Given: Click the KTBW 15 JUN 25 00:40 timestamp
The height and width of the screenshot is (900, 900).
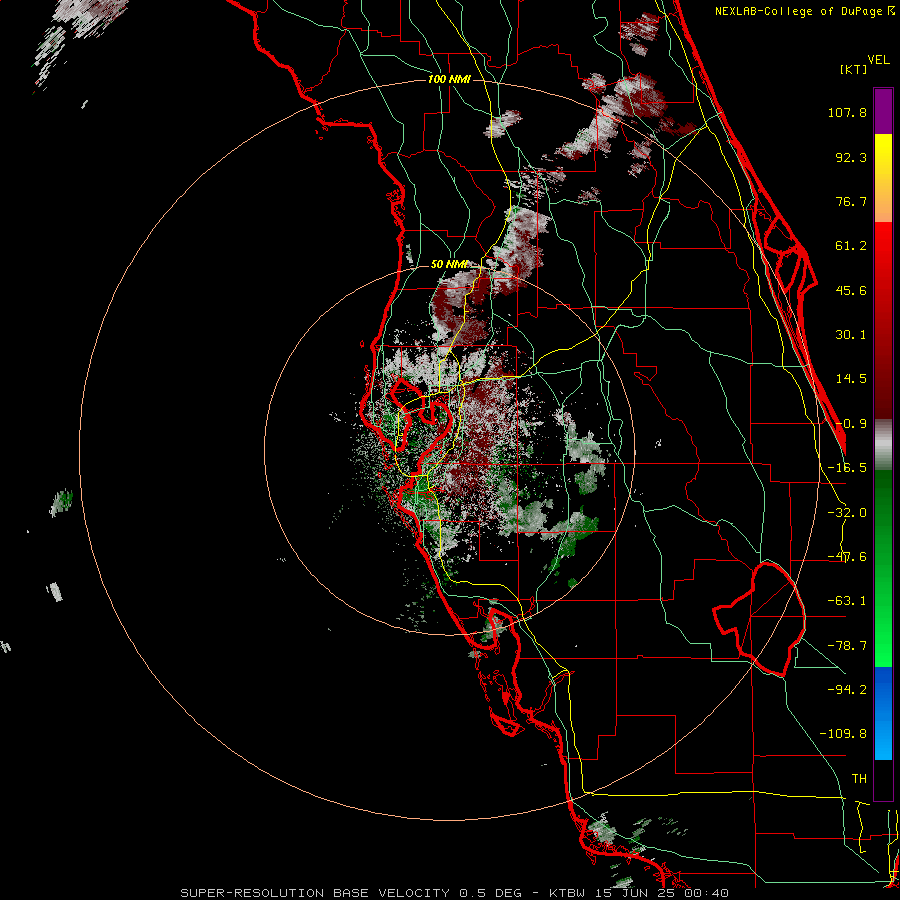Looking at the screenshot, I should coord(639,893).
